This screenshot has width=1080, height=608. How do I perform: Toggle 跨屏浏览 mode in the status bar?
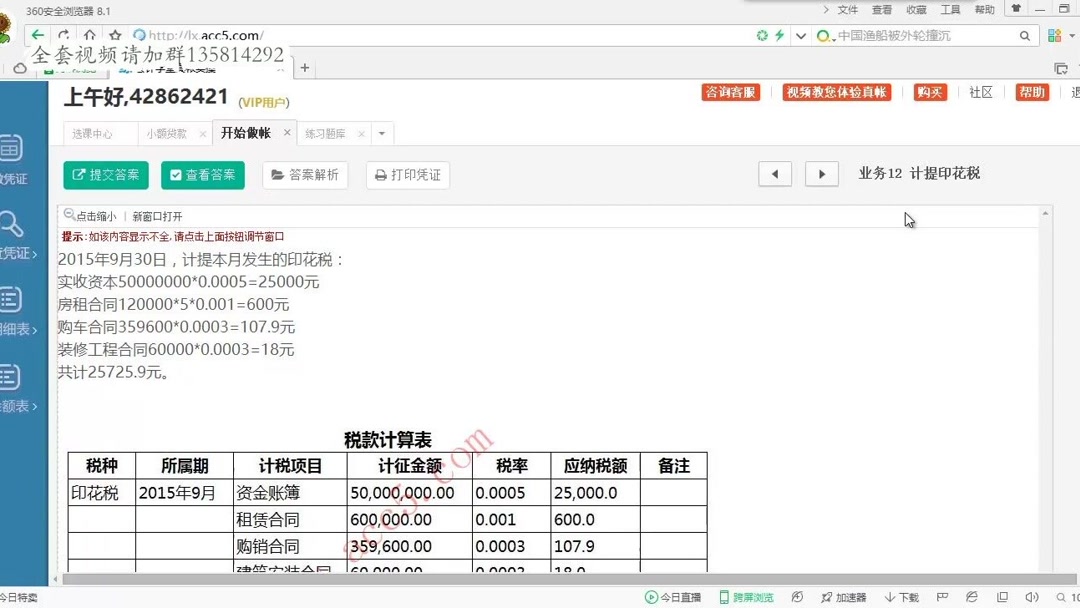coord(746,597)
